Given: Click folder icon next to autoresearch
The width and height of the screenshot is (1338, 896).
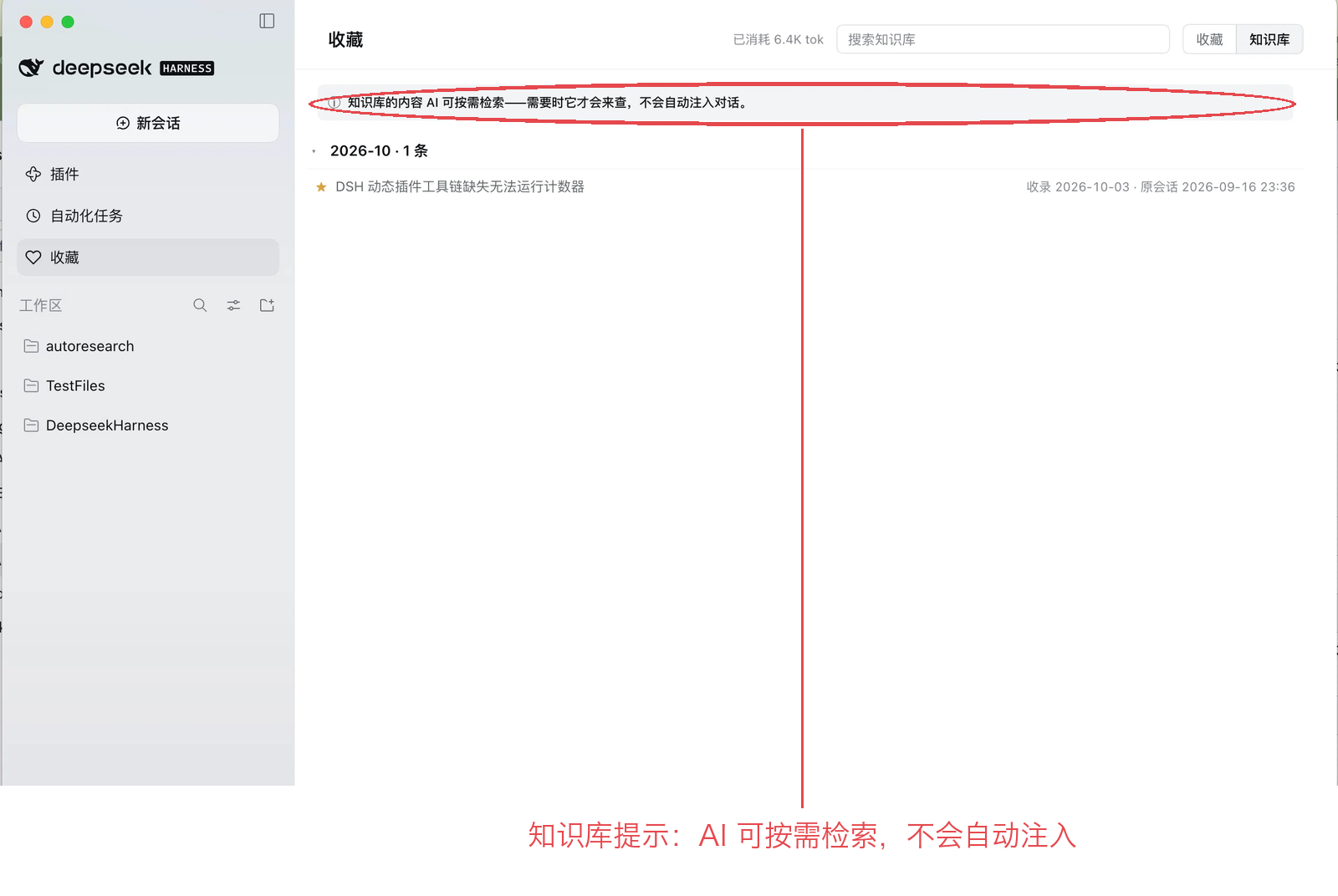Looking at the screenshot, I should pyautogui.click(x=32, y=346).
